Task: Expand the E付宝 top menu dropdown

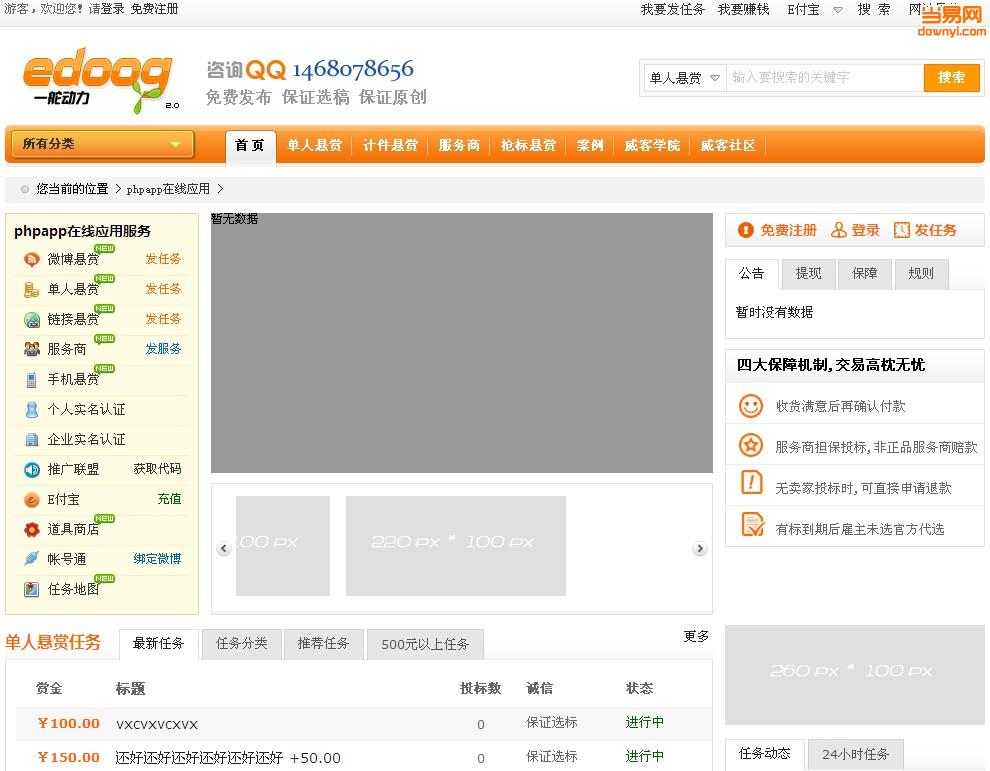Action: (x=810, y=9)
